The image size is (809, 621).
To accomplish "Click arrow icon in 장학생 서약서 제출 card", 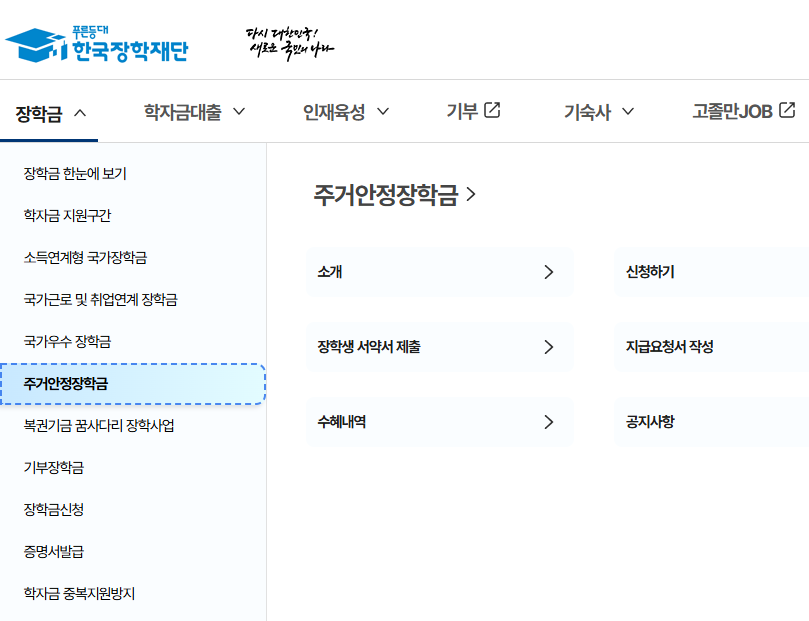I will [x=548, y=347].
